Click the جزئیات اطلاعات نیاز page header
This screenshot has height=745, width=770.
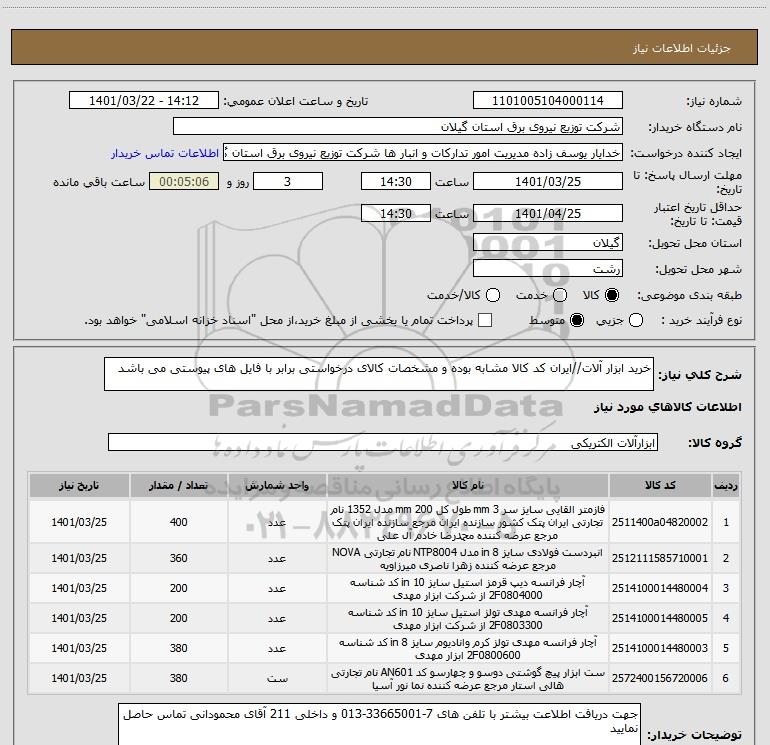point(682,48)
